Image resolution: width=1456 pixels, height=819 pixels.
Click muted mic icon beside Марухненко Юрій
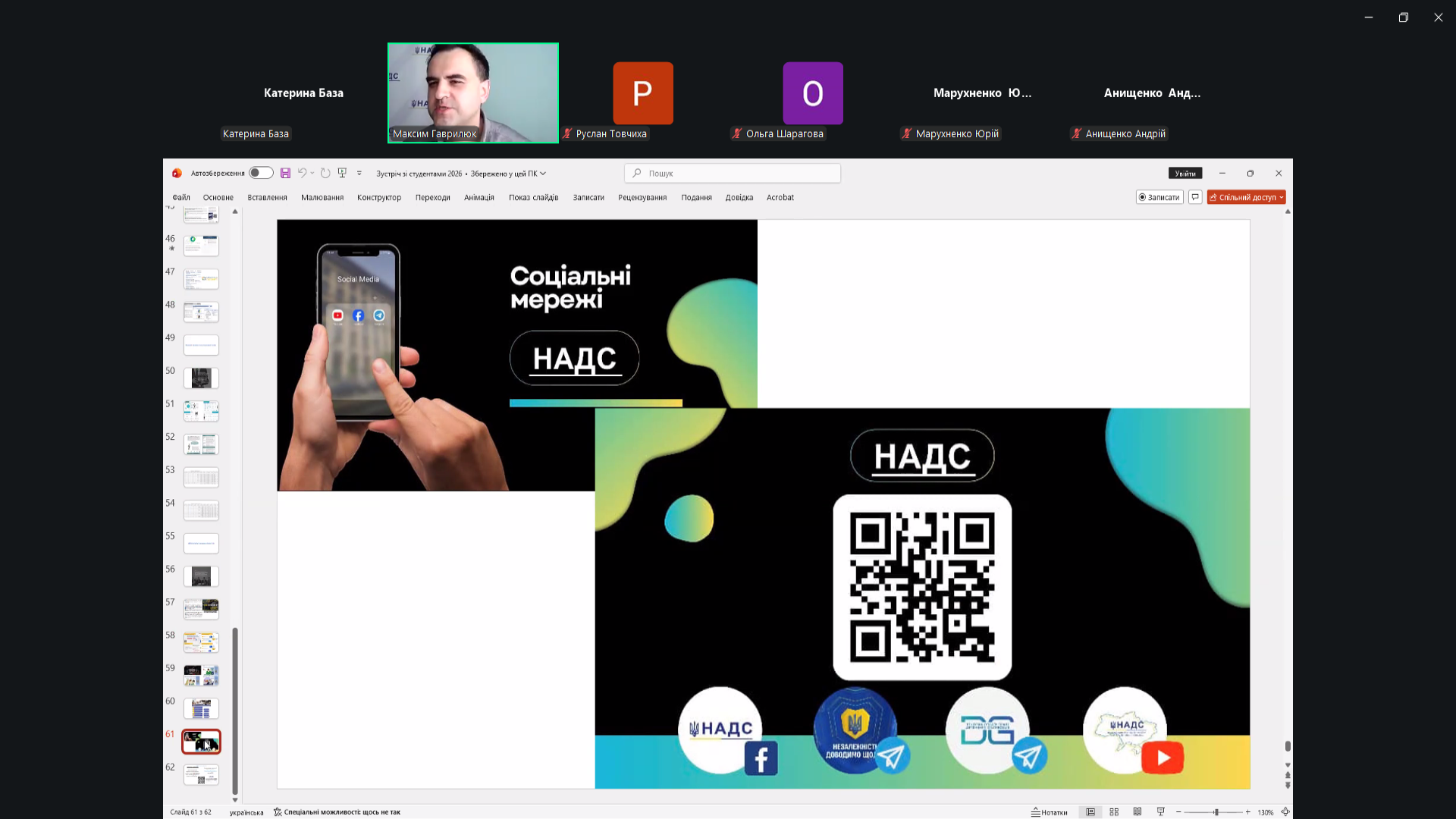pyautogui.click(x=906, y=133)
